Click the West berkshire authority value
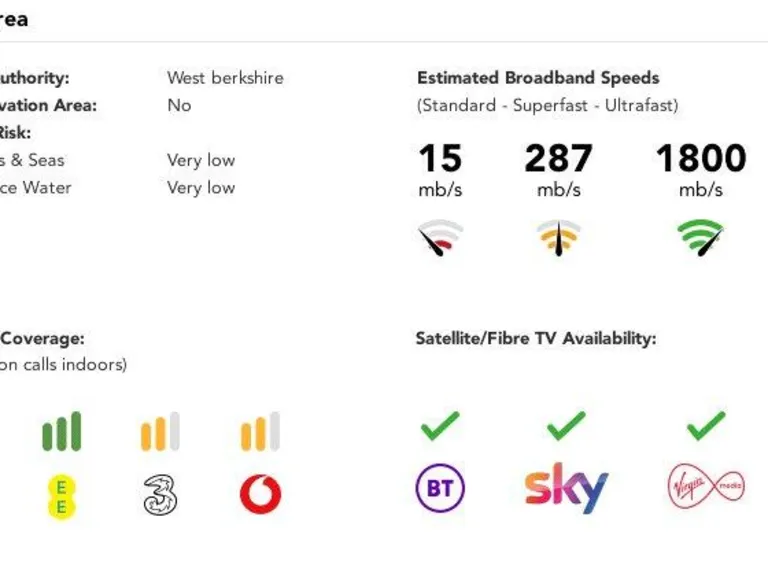The height and width of the screenshot is (576, 768). 225,78
